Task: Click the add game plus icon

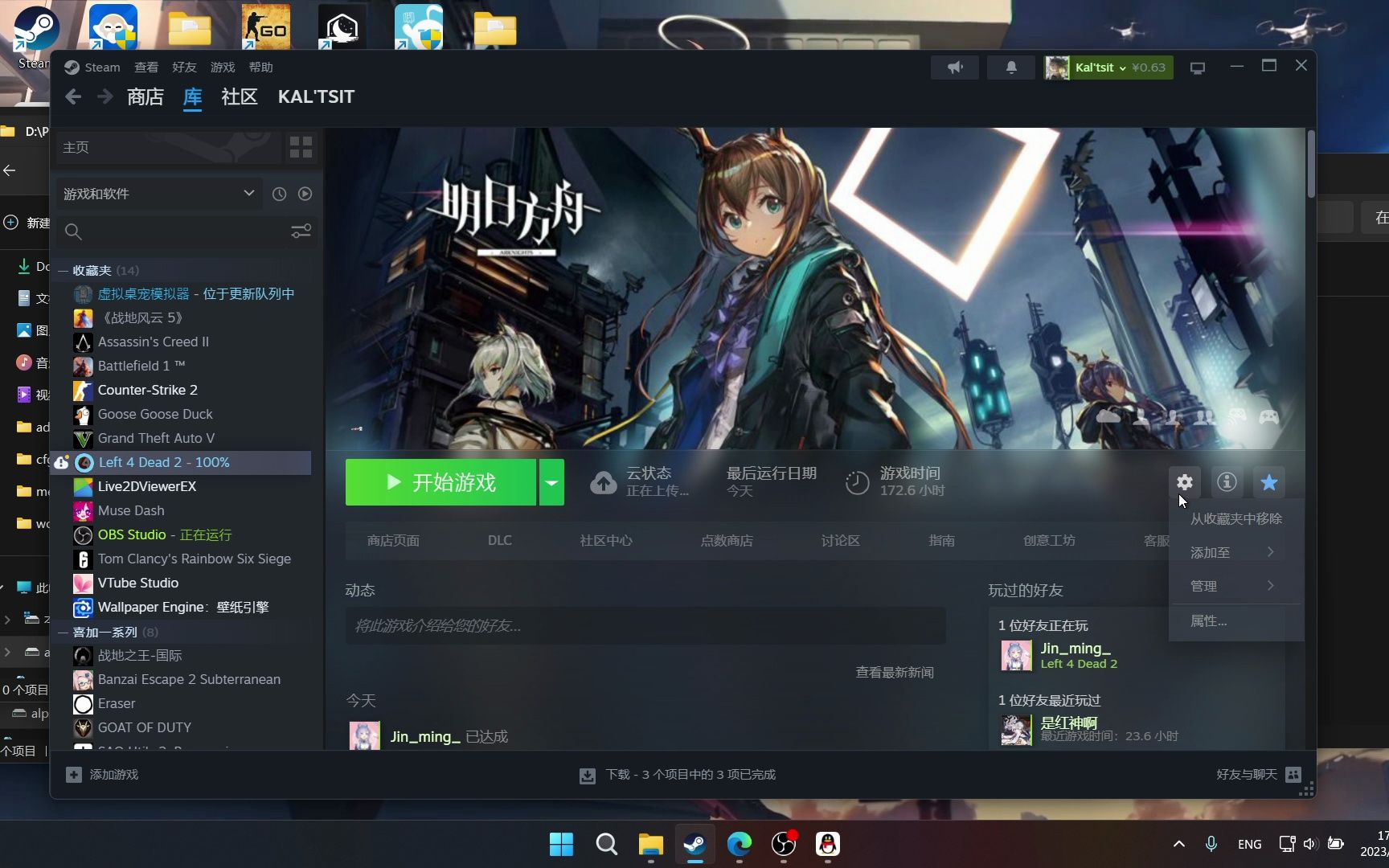Action: coord(74,775)
